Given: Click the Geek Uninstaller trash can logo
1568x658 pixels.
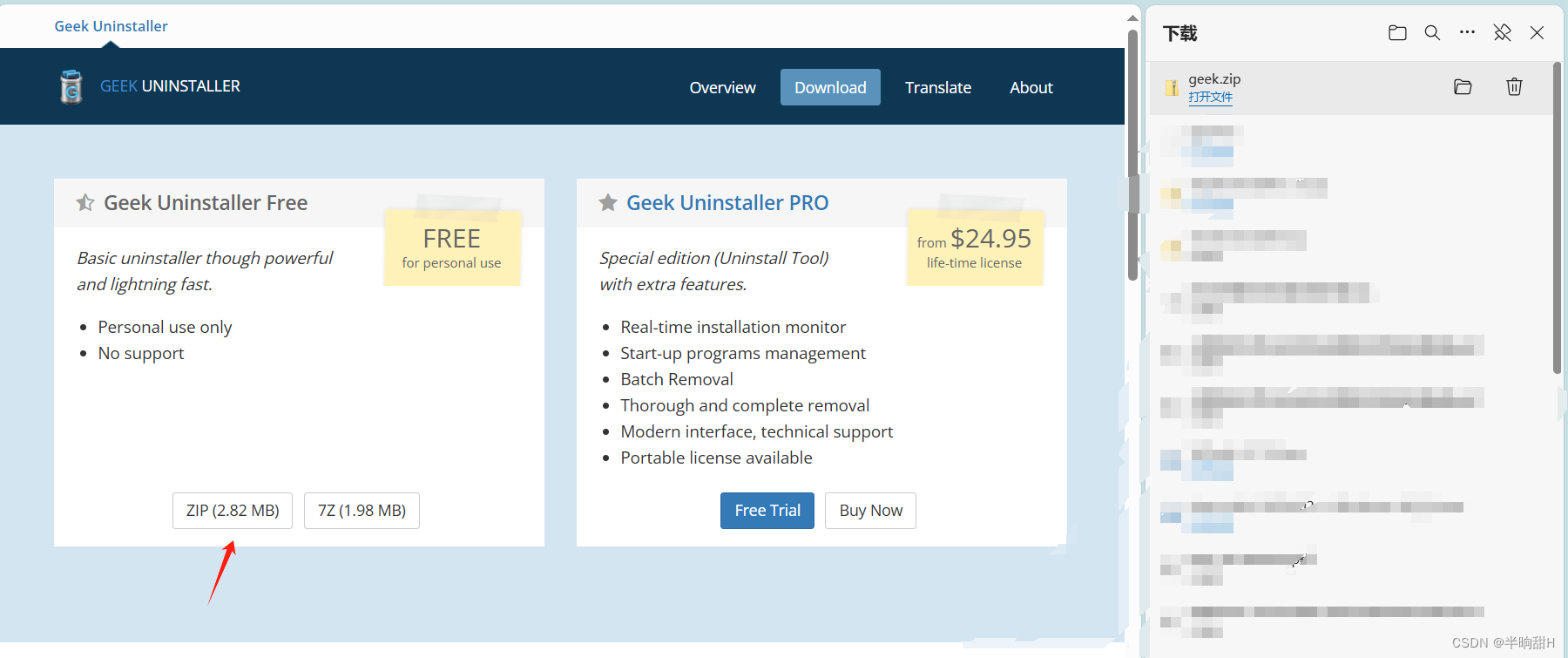Looking at the screenshot, I should (x=71, y=86).
